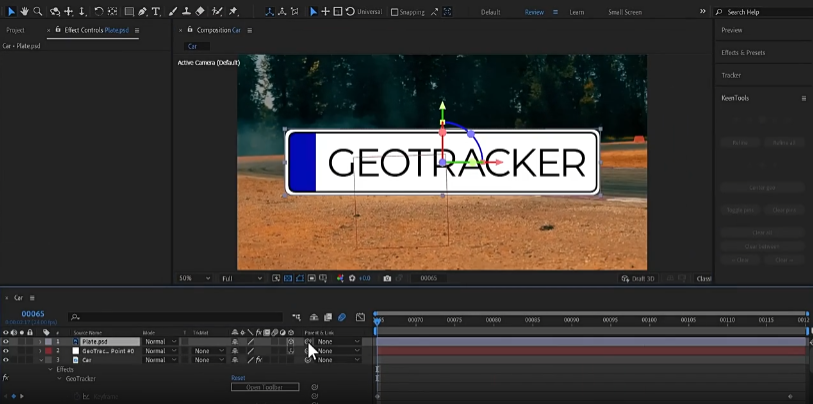Viewport: 813px width, 404px height.
Task: Hide the GeoTracker Point #0 layer eye
Action: [x=6, y=351]
